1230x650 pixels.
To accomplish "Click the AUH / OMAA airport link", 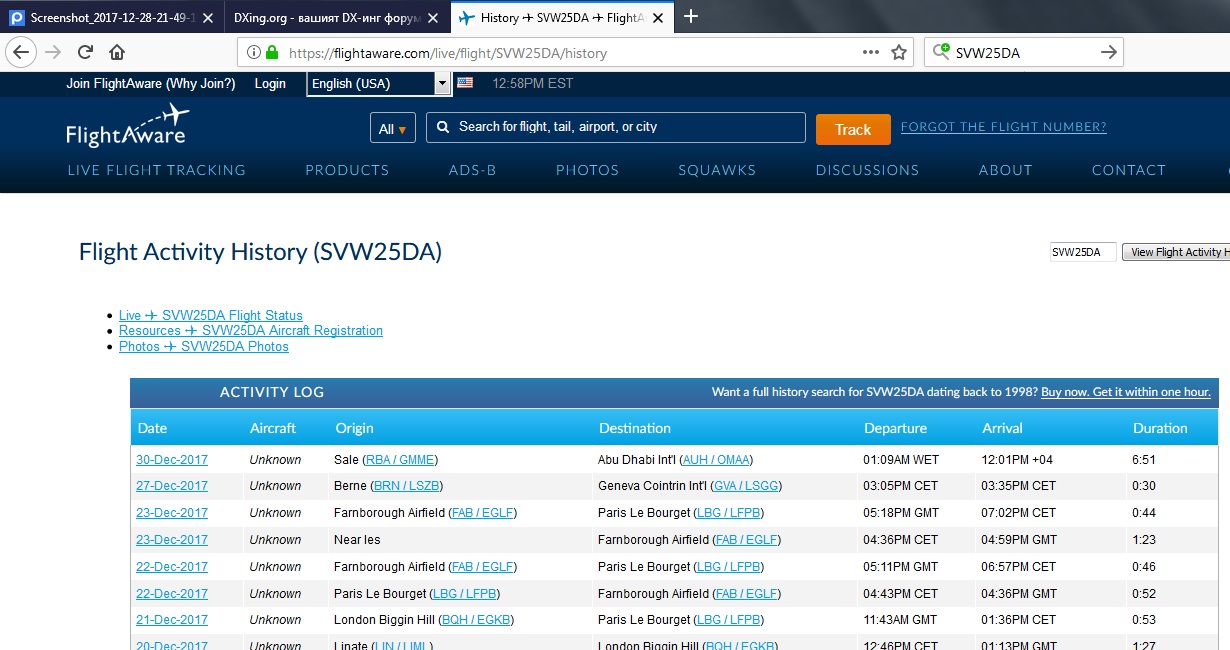I will tap(715, 459).
